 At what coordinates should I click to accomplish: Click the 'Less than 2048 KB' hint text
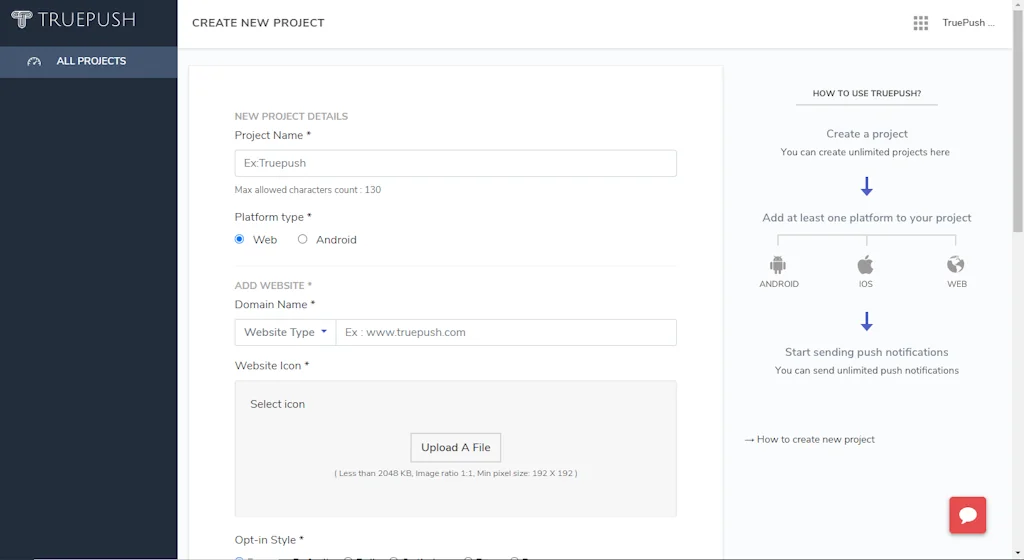(x=456, y=473)
